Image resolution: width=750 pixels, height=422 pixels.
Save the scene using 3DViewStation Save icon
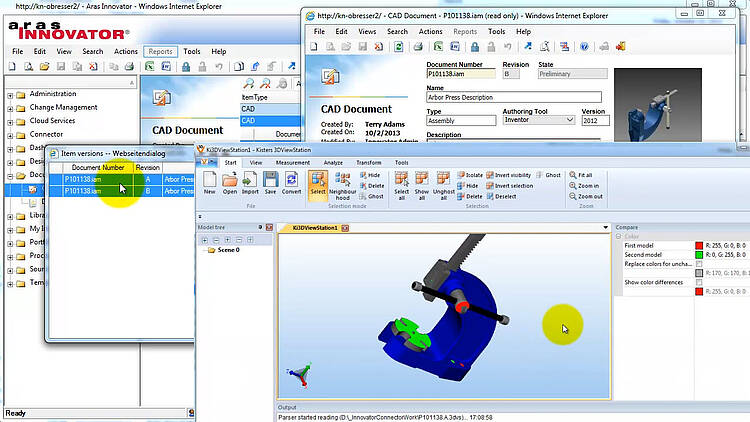[270, 183]
